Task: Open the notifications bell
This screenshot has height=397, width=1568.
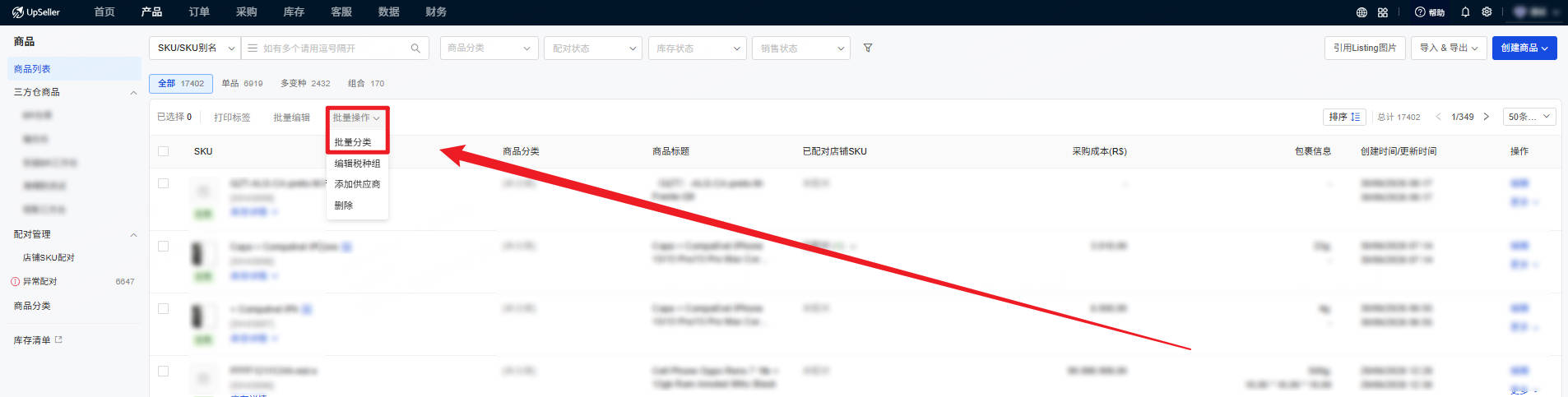Action: click(x=1465, y=12)
